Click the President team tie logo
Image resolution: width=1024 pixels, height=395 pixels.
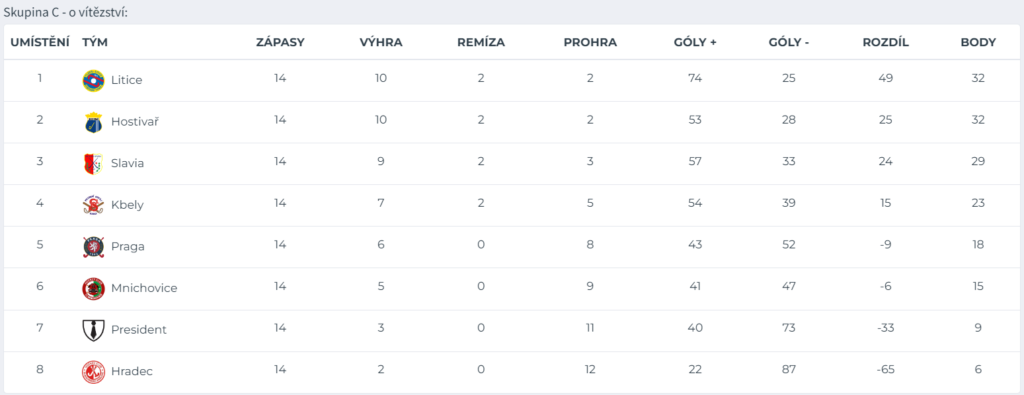click(93, 330)
